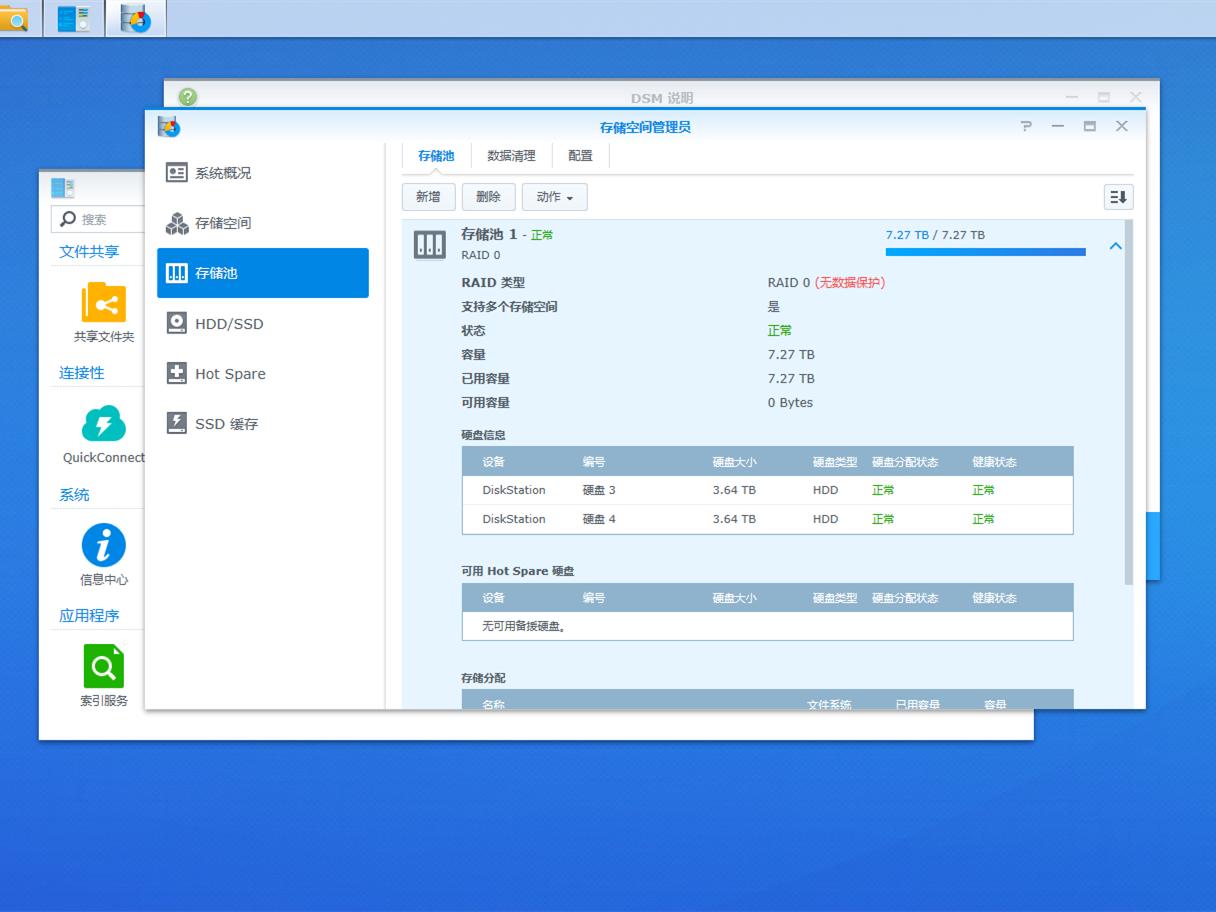Click the 新增 button
Viewport: 1216px width, 912px height.
(x=428, y=197)
